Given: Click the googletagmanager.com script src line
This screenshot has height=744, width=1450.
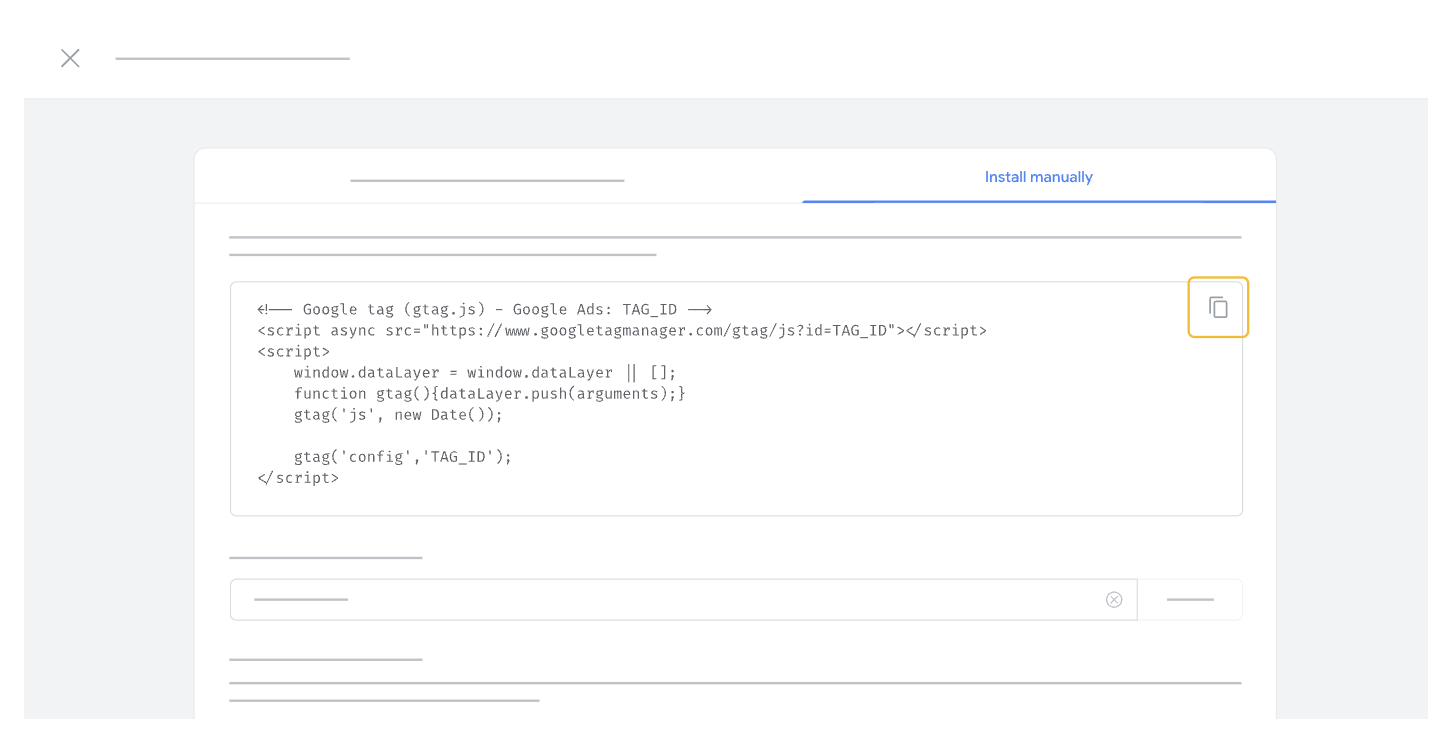Looking at the screenshot, I should click(x=622, y=331).
